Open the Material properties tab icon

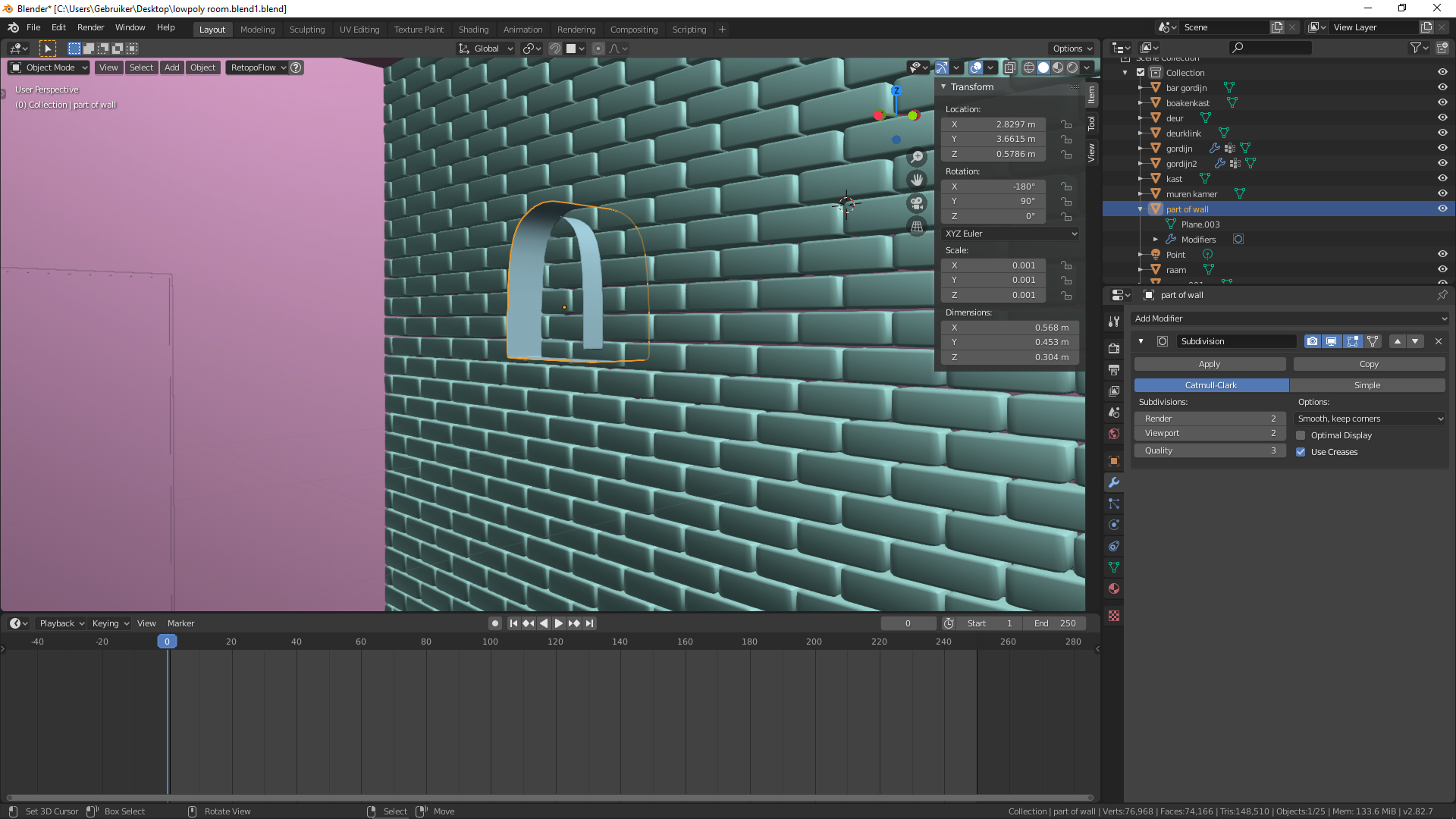click(1113, 588)
